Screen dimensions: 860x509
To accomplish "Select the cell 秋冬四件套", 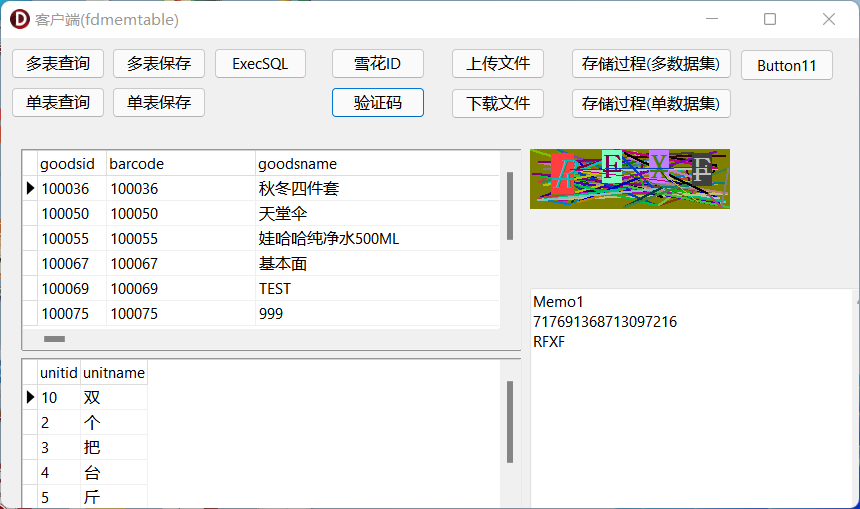I will [x=377, y=189].
